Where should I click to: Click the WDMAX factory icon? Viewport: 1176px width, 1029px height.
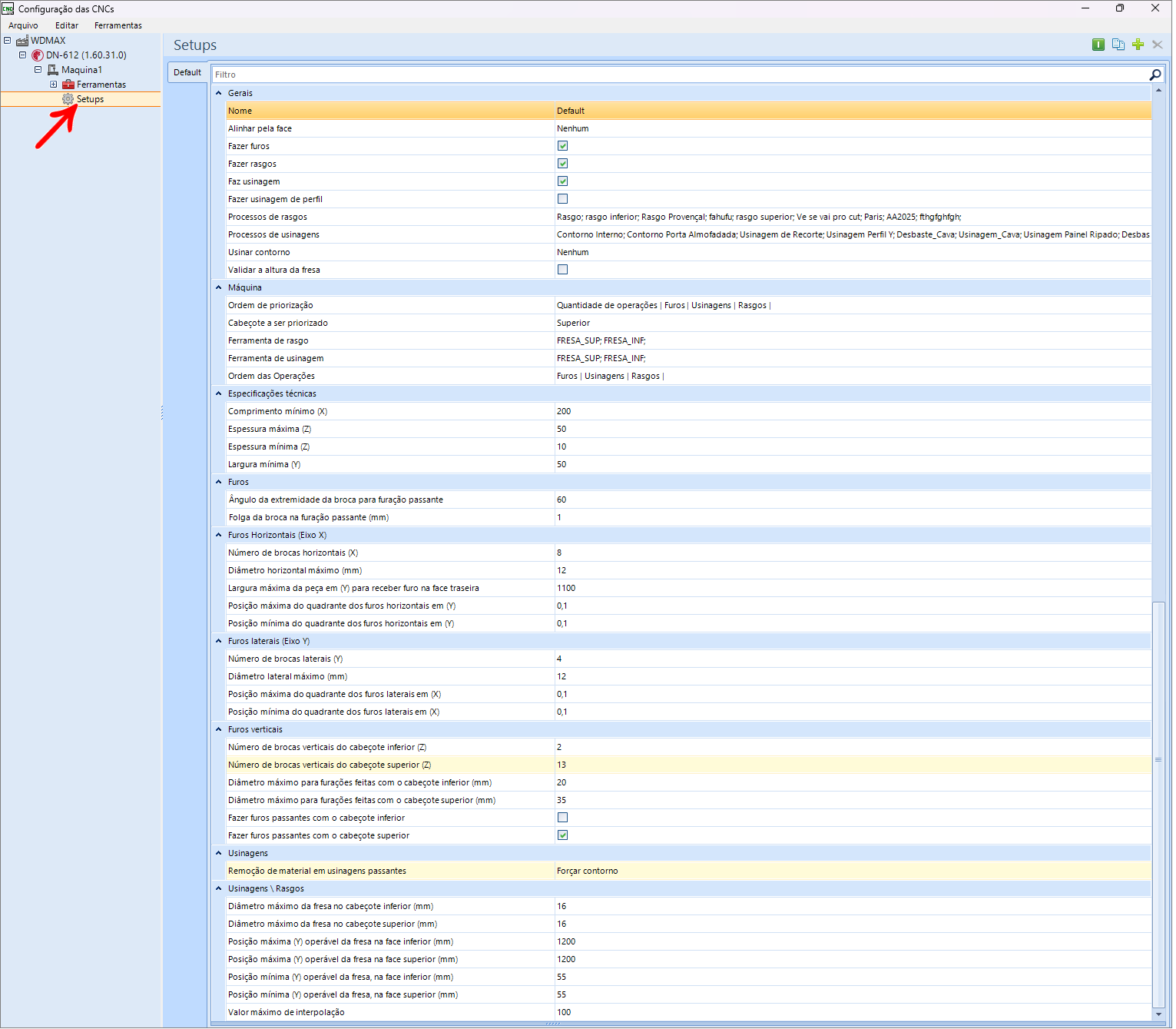(x=22, y=41)
